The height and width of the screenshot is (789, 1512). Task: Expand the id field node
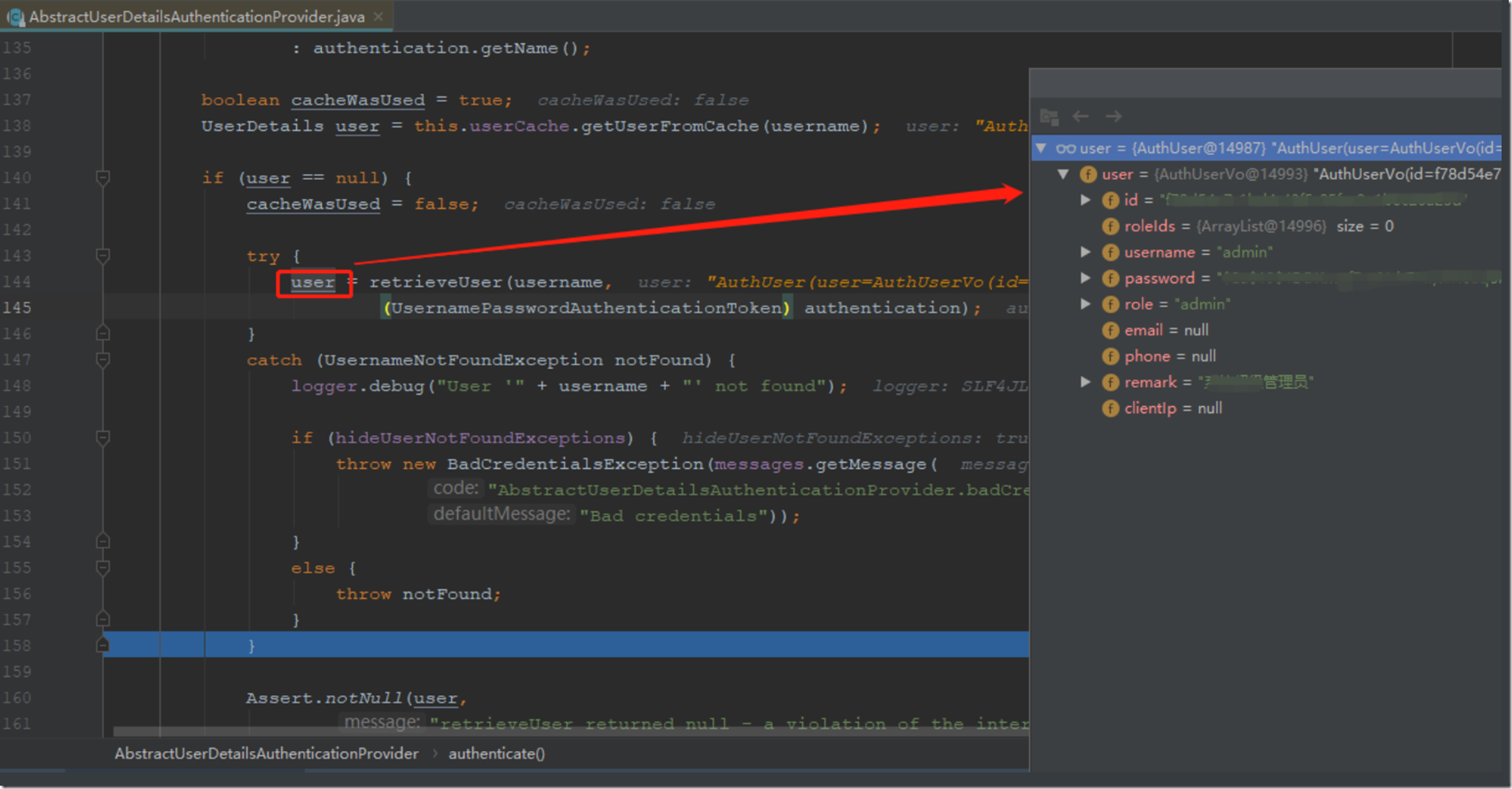point(1086,200)
